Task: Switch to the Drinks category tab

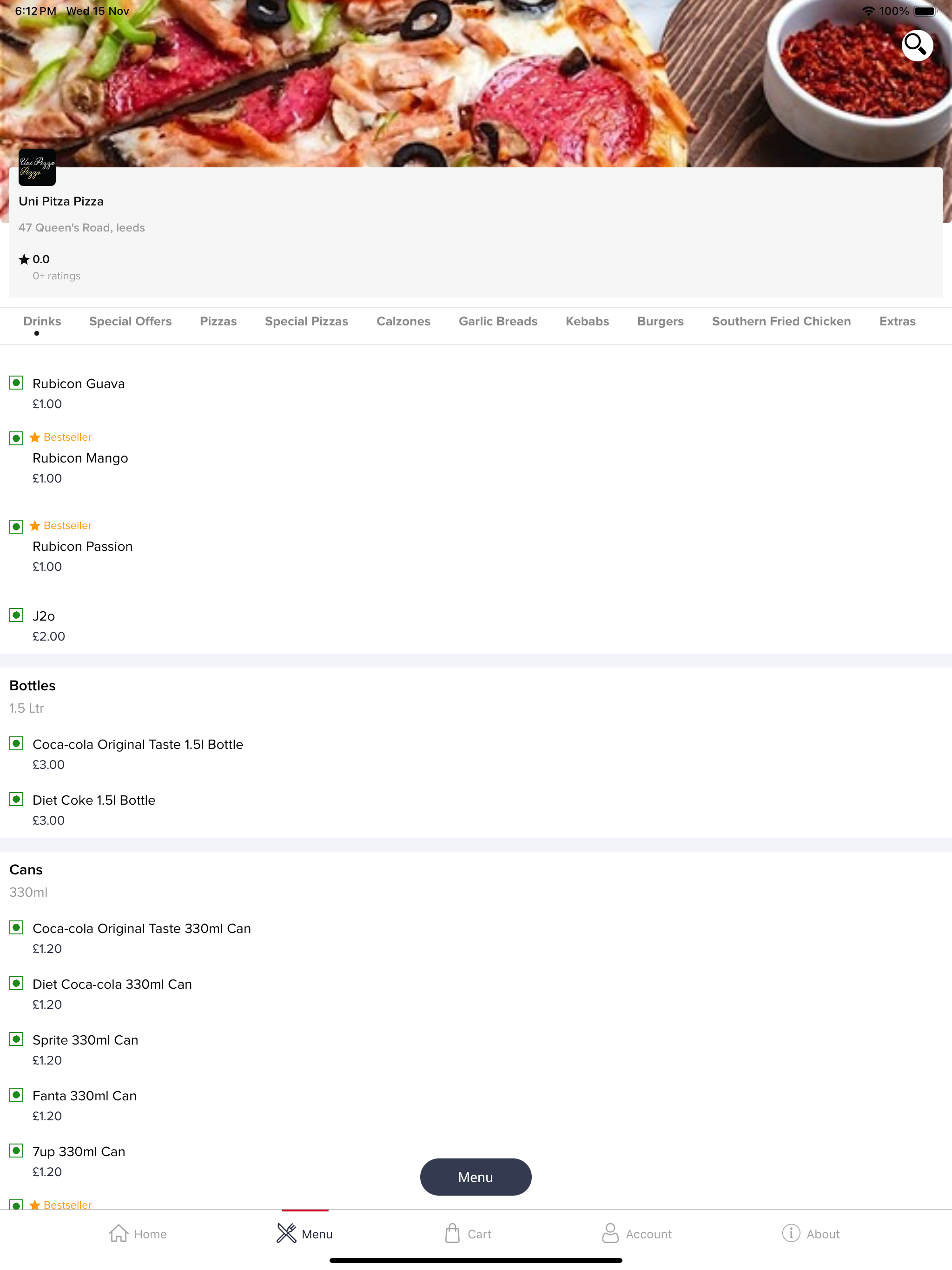Action: coord(42,322)
